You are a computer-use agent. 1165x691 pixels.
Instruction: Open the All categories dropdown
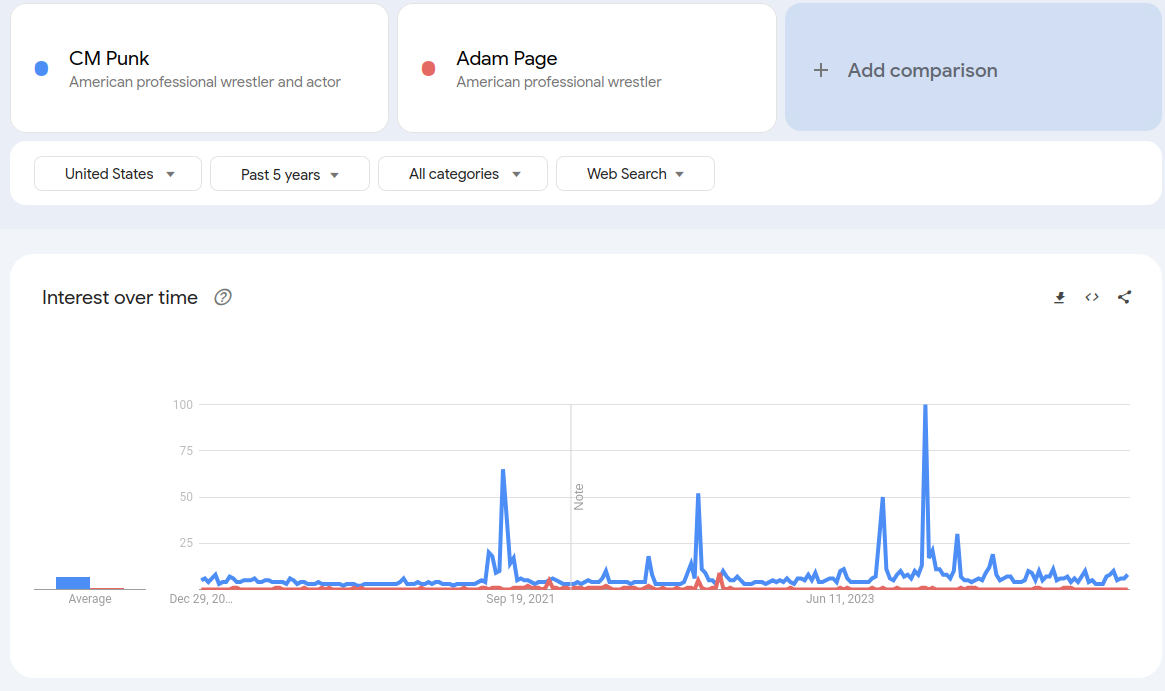(x=463, y=174)
